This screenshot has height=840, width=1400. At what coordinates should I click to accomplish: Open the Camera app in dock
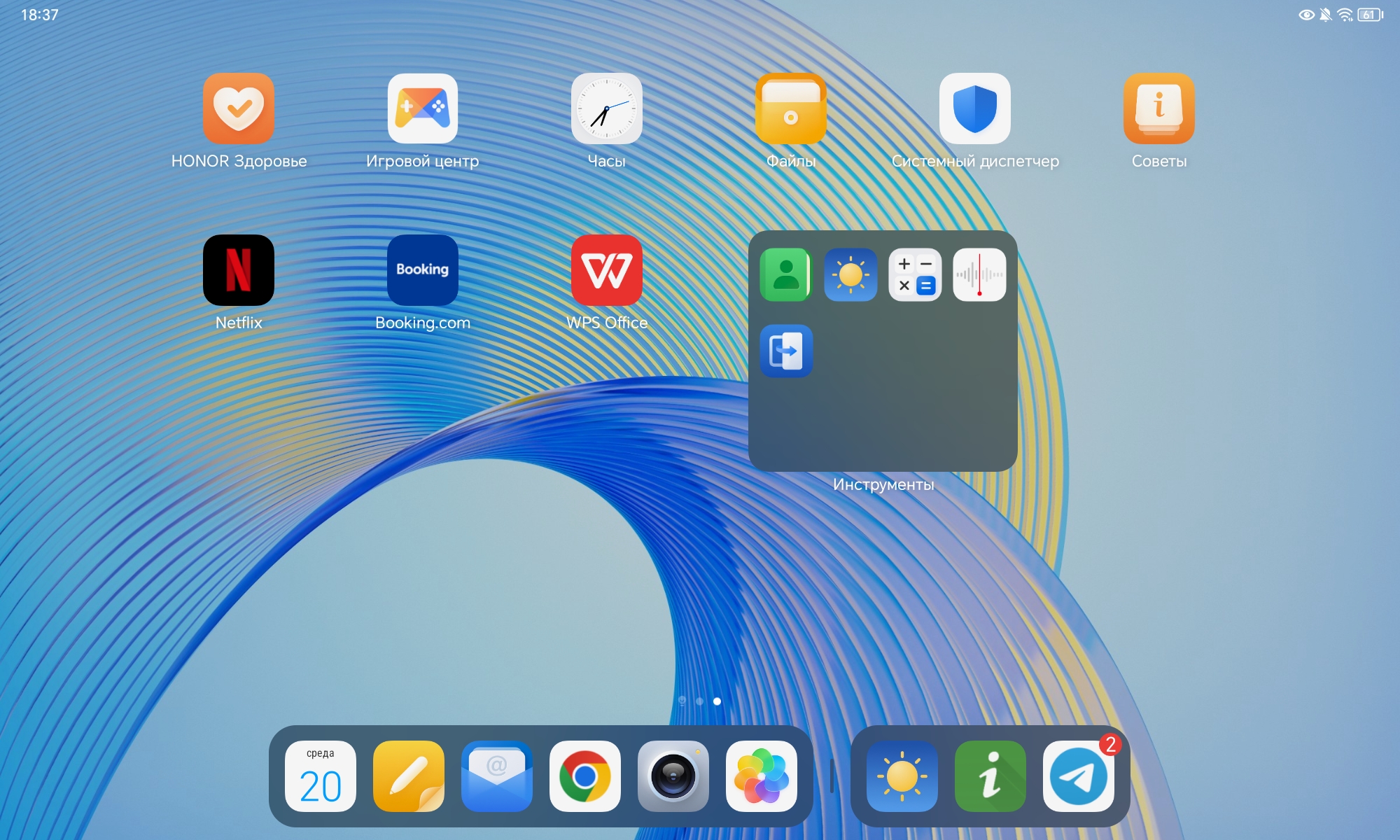pos(673,776)
